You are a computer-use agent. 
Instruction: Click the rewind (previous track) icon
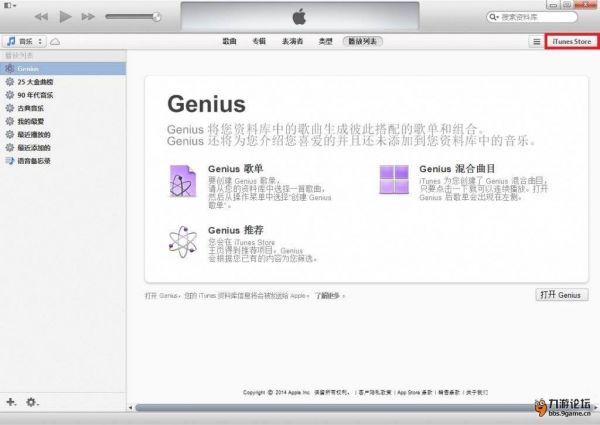click(x=42, y=17)
